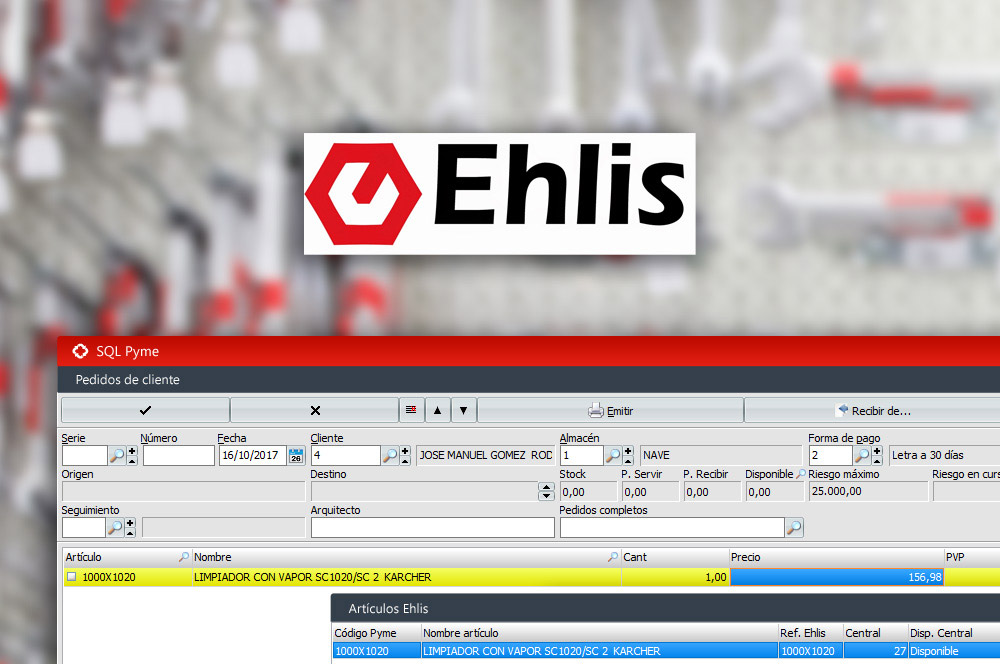Open the Fecha calendar picker
This screenshot has width=1000, height=664.
pos(296,456)
